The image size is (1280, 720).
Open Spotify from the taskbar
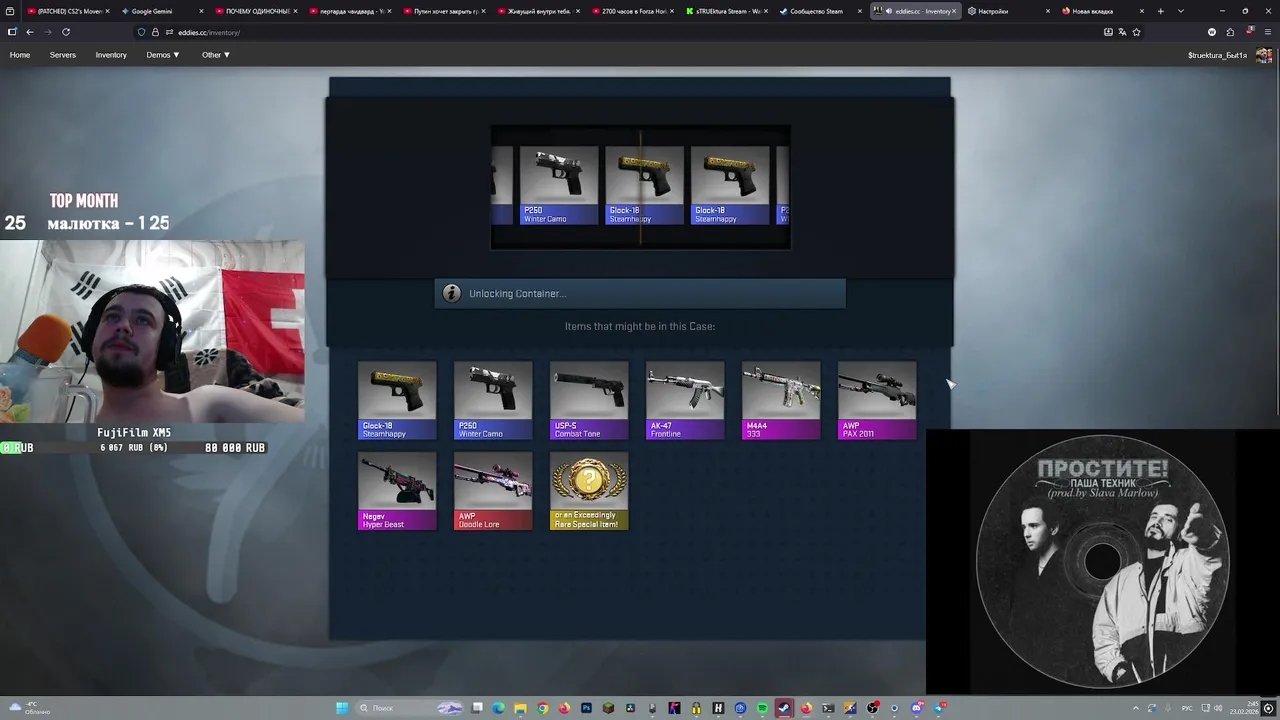762,708
